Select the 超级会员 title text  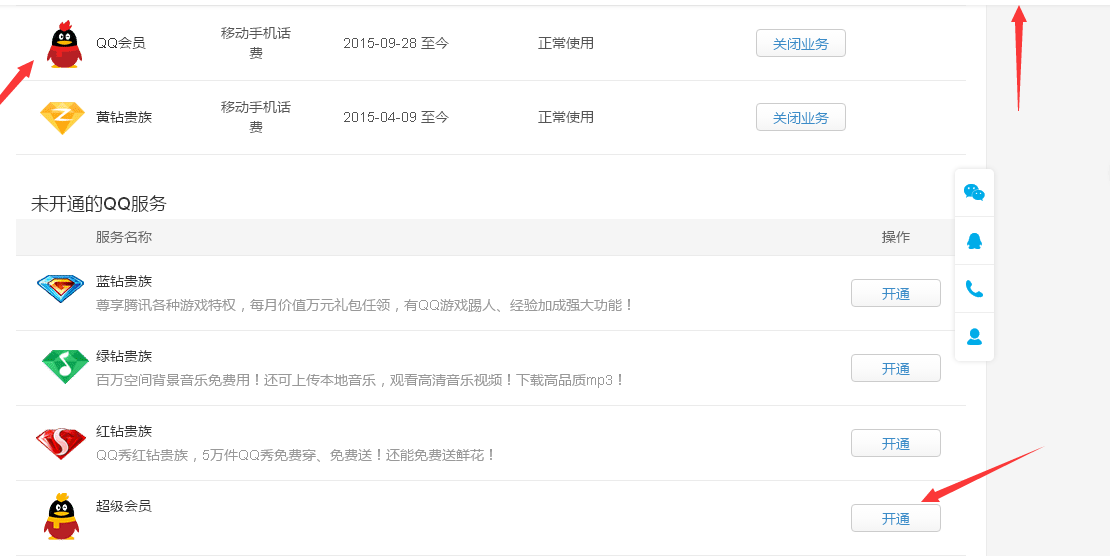pyautogui.click(x=124, y=506)
